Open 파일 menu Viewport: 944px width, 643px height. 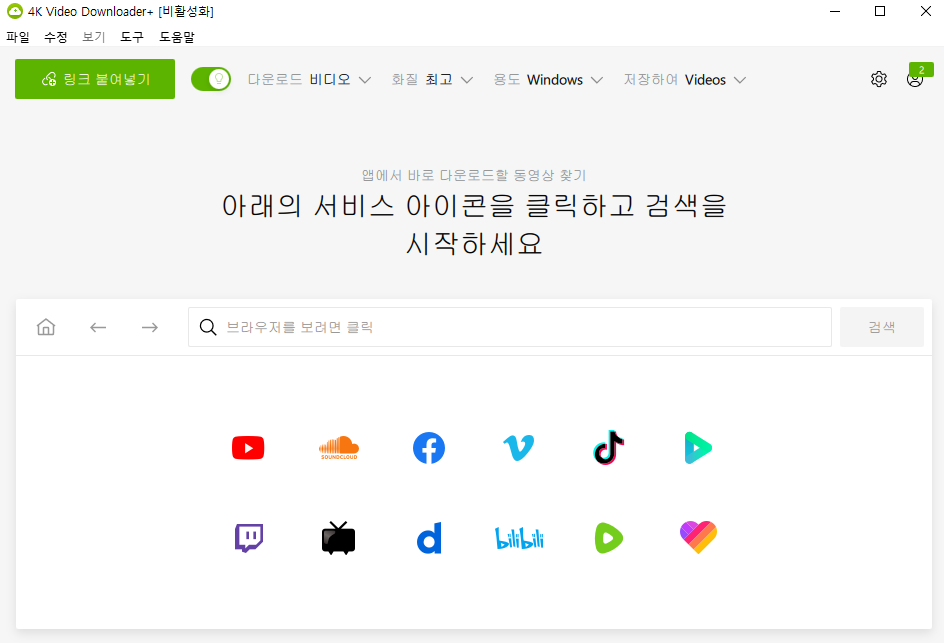(18, 37)
